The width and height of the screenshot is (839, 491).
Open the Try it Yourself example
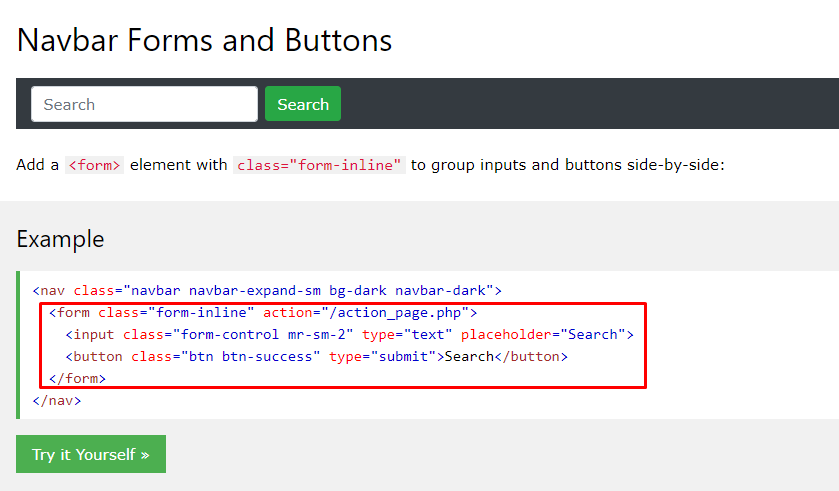coord(91,454)
